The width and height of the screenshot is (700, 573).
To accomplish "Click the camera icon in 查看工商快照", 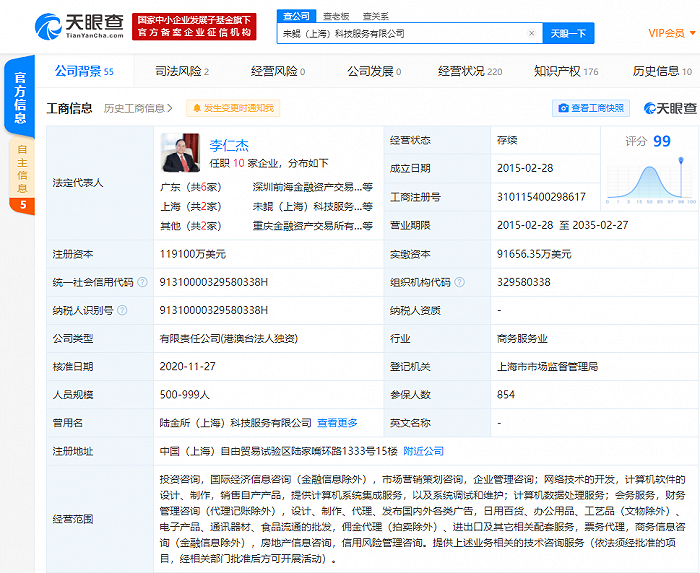I will click(564, 108).
